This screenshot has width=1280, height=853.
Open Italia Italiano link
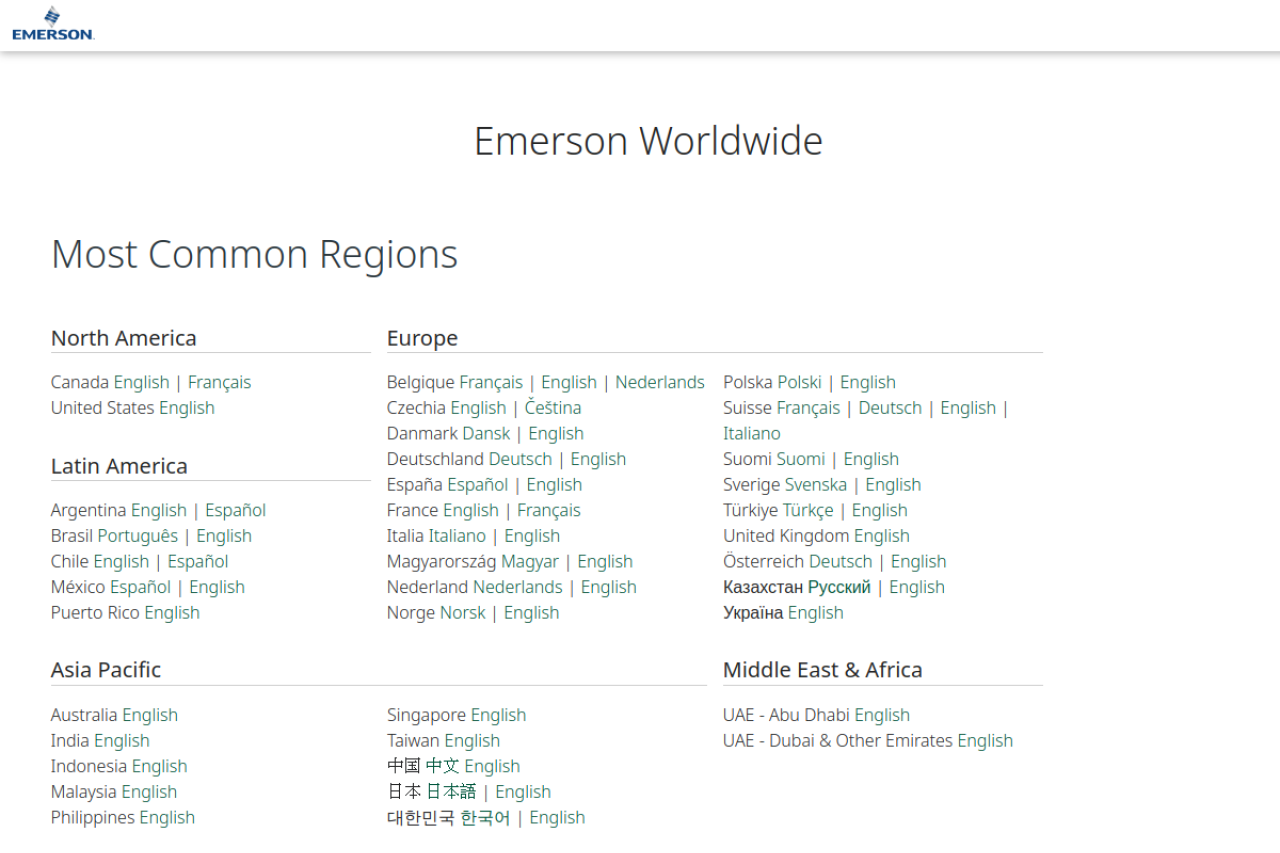coord(457,536)
